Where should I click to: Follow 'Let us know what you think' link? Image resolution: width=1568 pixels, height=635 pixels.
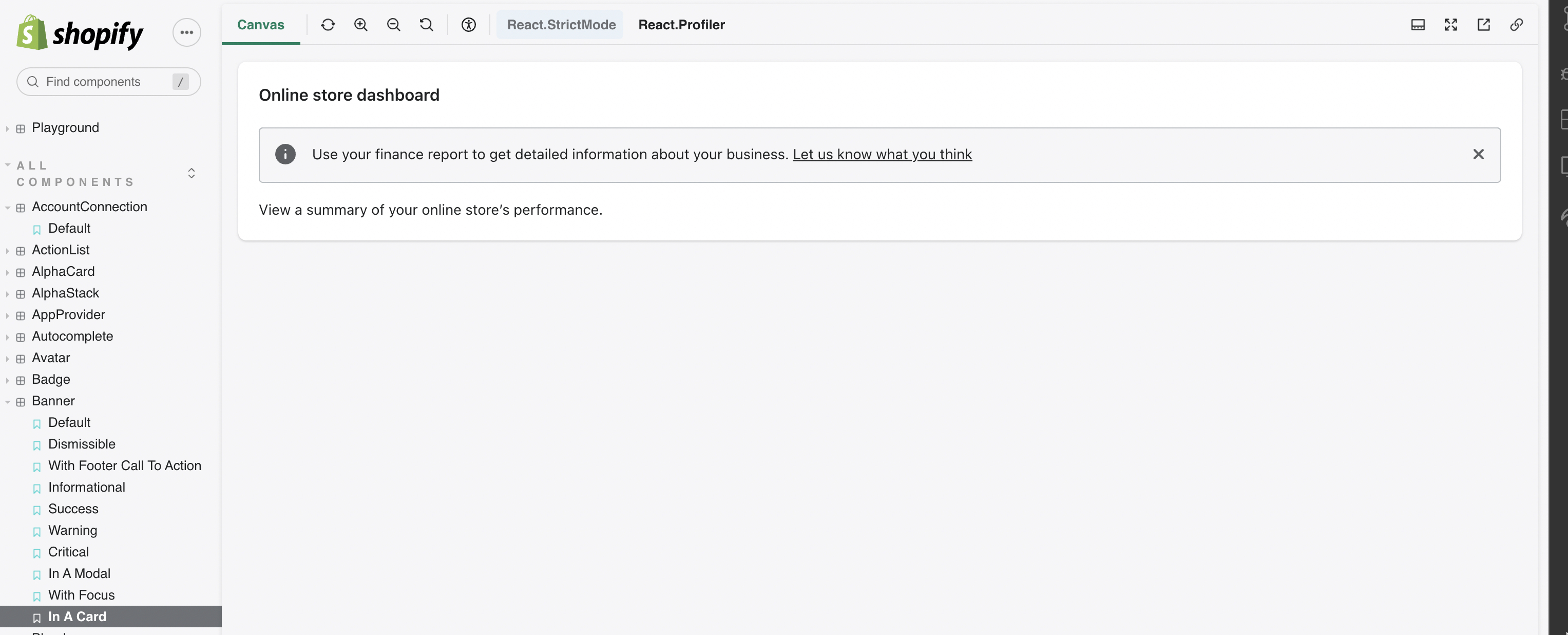(x=882, y=154)
